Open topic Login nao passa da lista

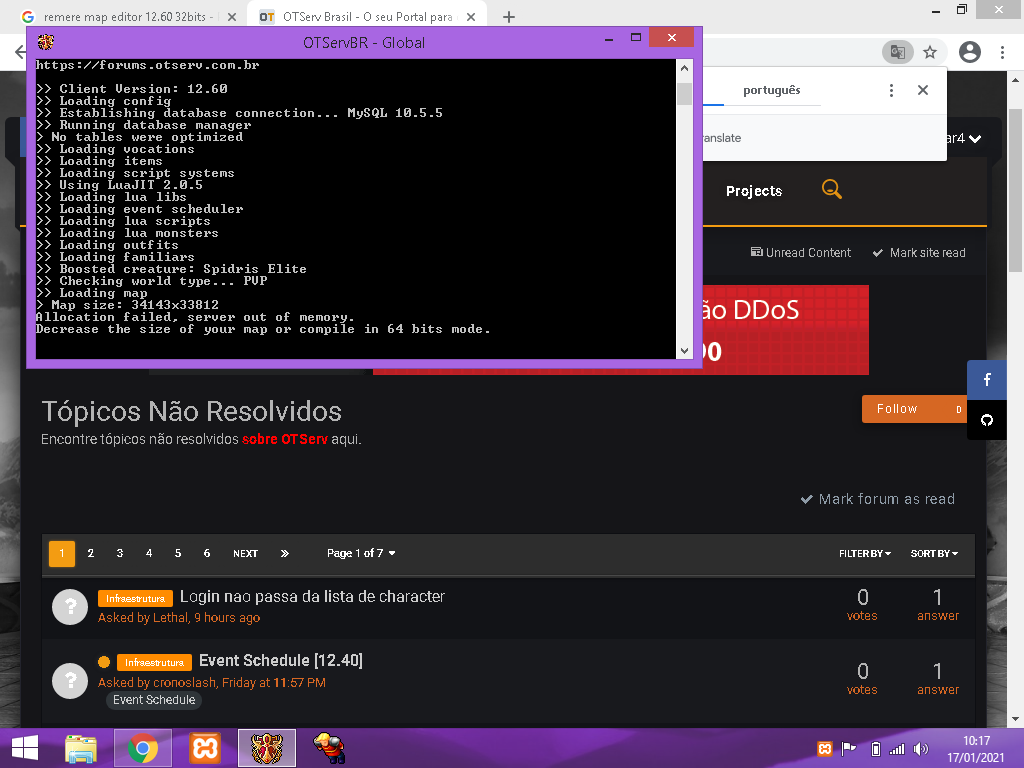tap(312, 596)
